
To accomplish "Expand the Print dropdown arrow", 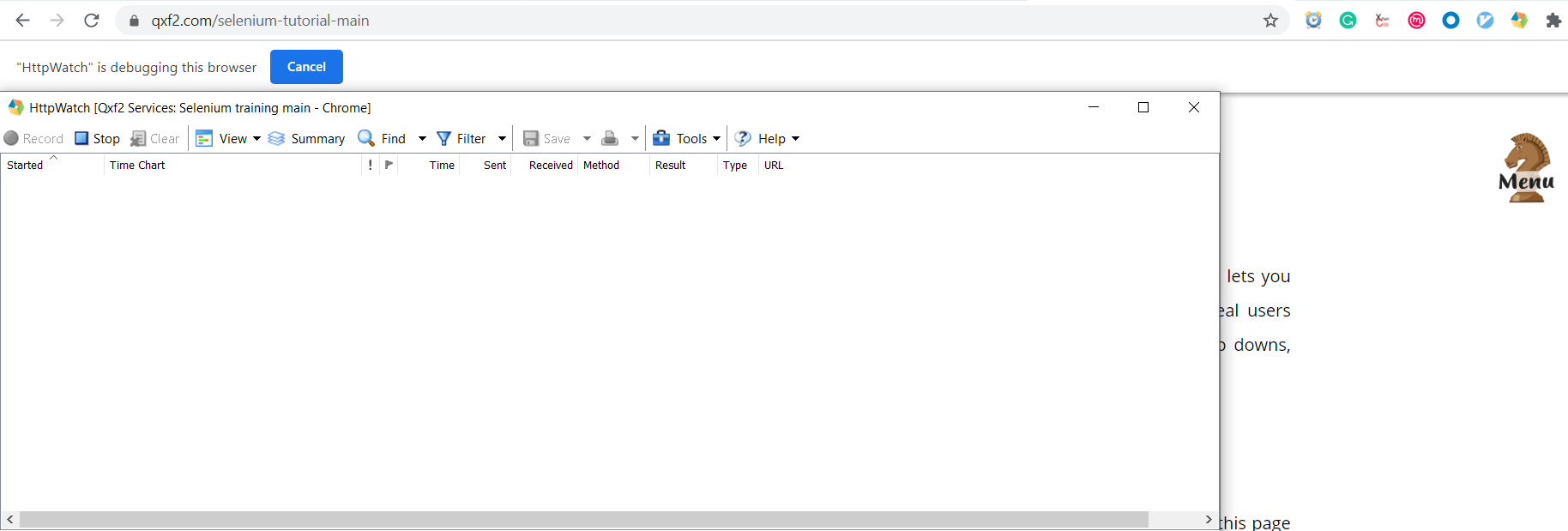I will point(635,139).
